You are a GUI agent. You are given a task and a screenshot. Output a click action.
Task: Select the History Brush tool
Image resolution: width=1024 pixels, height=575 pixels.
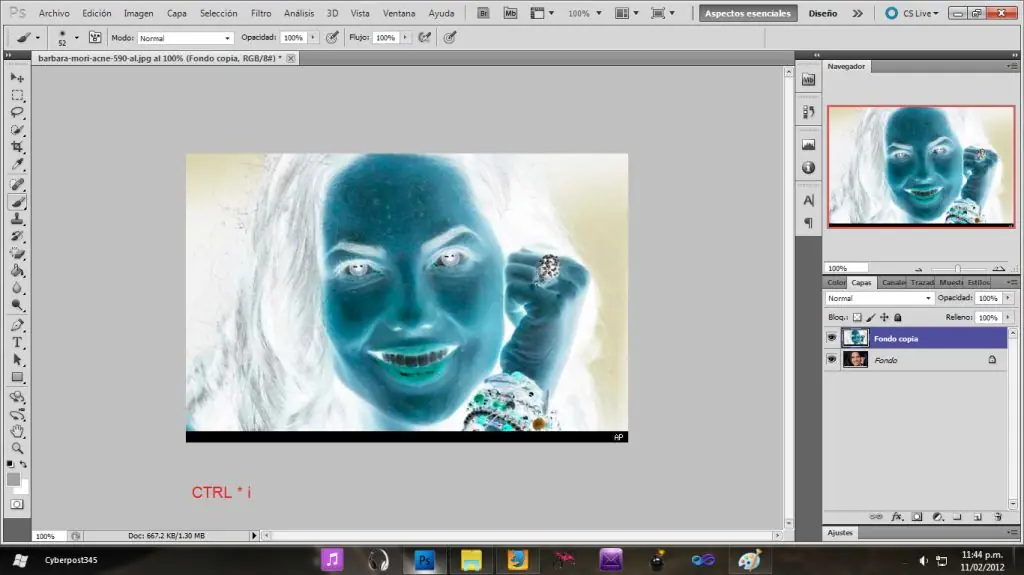[17, 237]
